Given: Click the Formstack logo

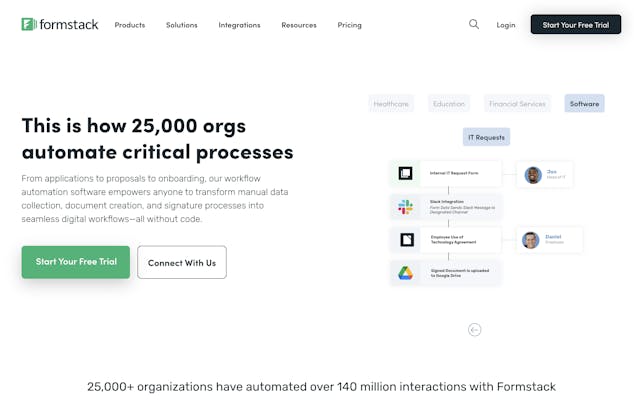Looking at the screenshot, I should [x=60, y=24].
